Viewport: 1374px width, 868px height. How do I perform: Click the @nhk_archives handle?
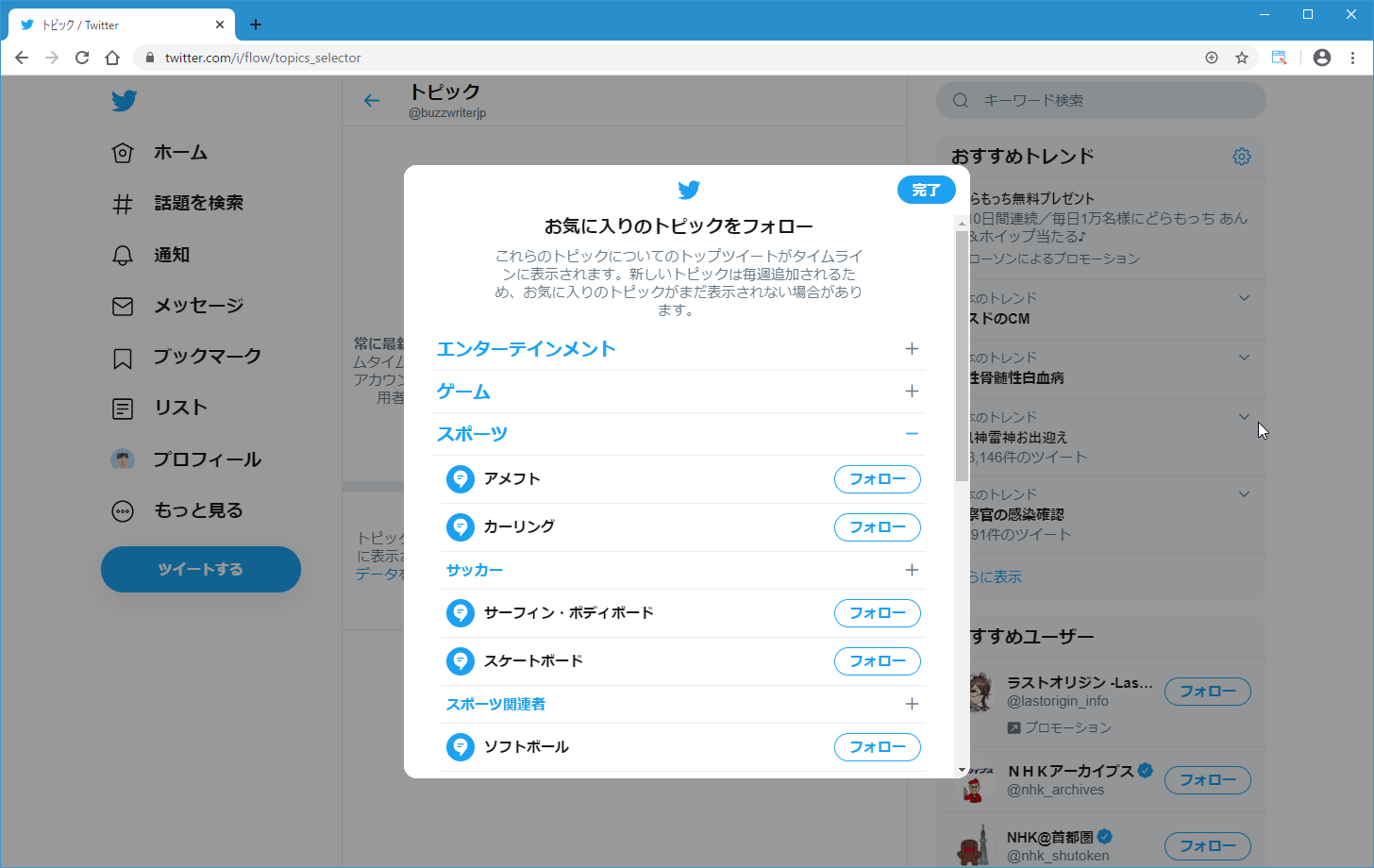click(1055, 790)
